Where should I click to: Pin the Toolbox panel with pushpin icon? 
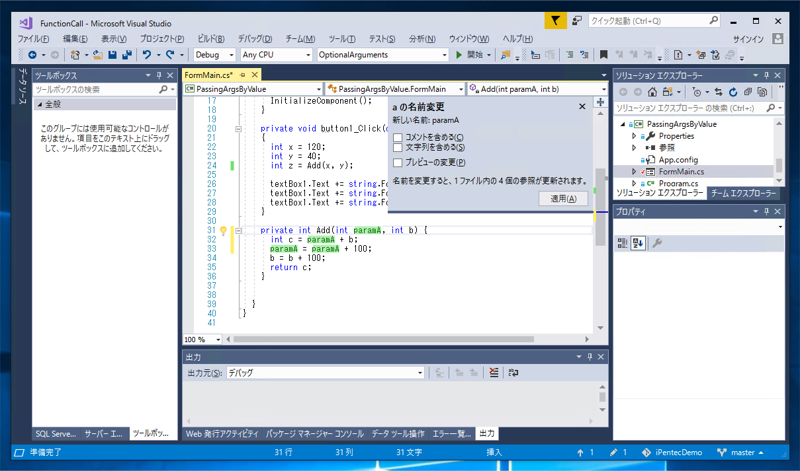pyautogui.click(x=159, y=76)
